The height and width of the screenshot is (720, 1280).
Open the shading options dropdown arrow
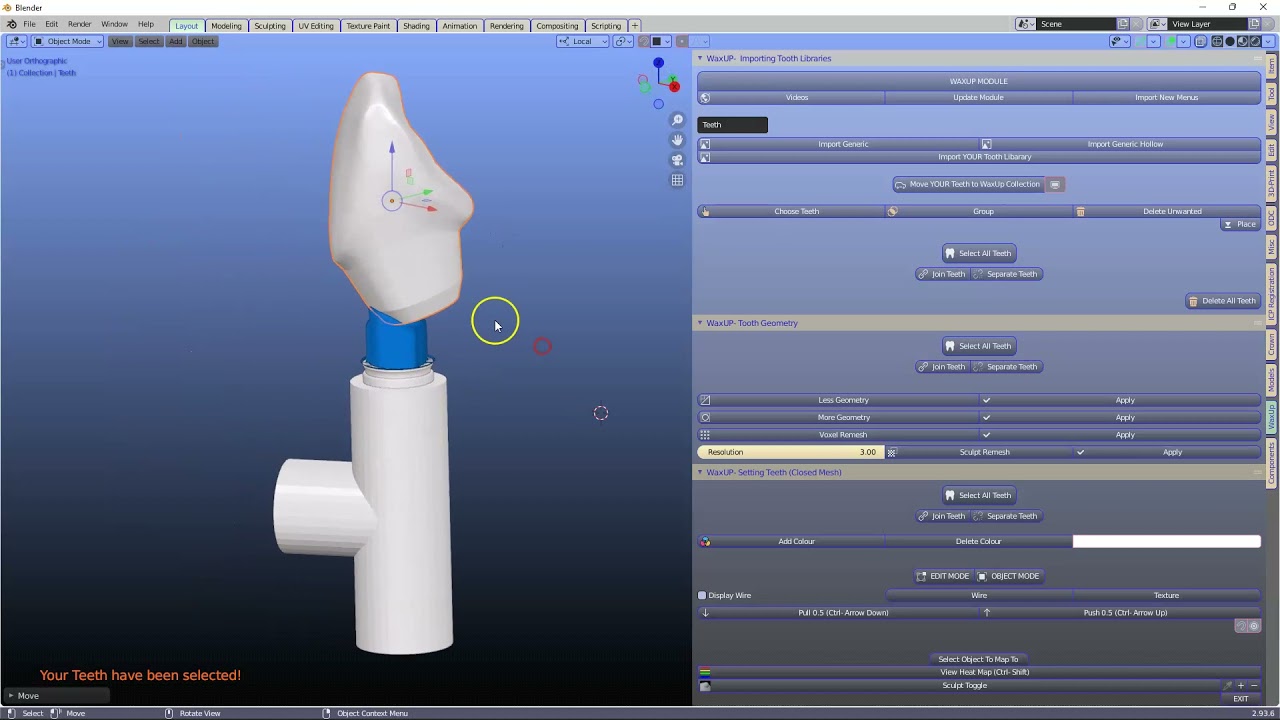pyautogui.click(x=1268, y=41)
